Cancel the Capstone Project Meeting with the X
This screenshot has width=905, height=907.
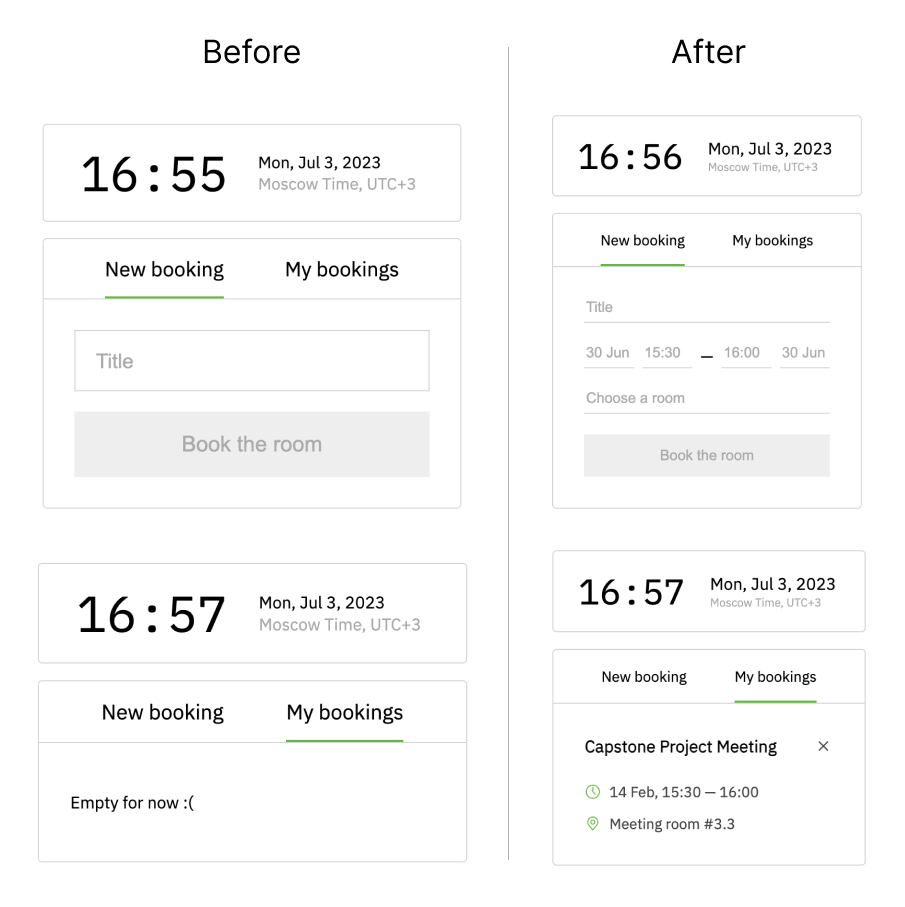[x=823, y=746]
